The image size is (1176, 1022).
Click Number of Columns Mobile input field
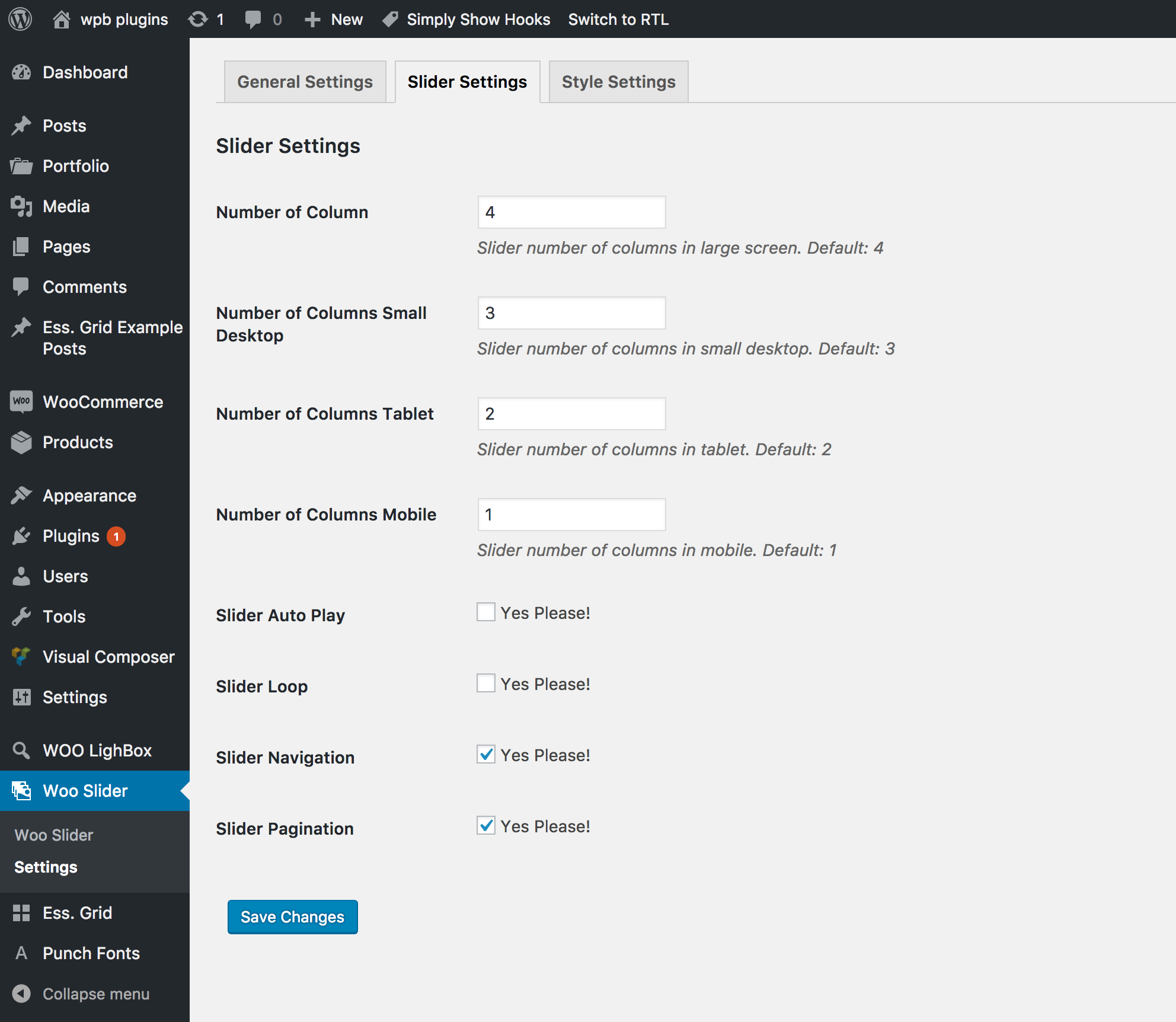coord(571,515)
